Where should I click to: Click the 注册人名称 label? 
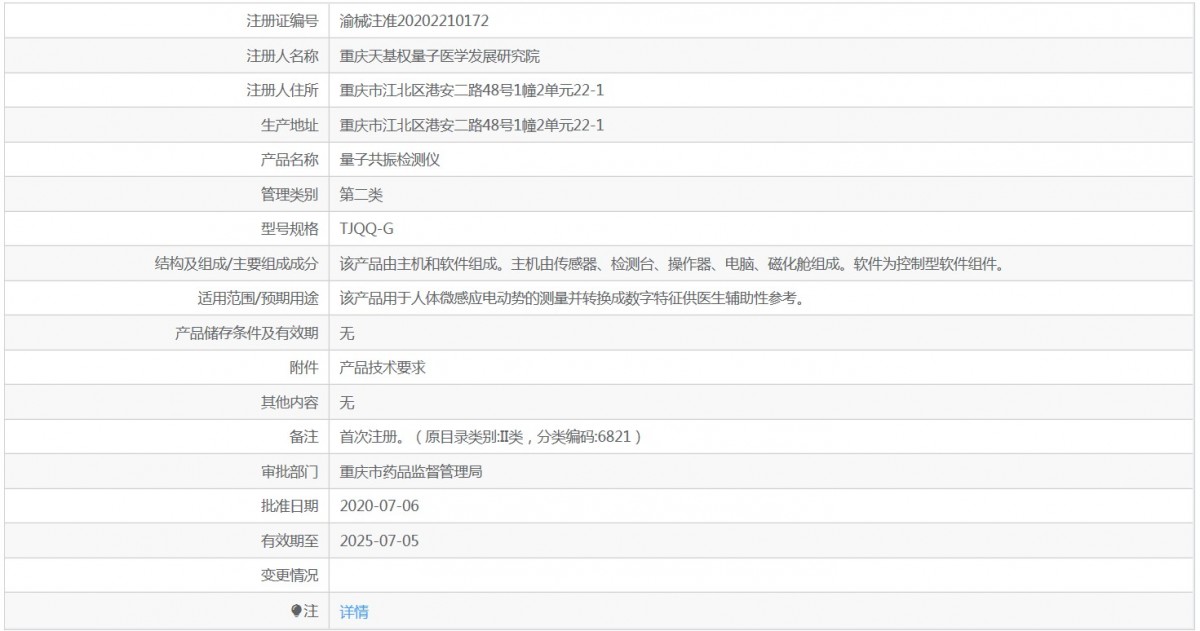tap(283, 55)
